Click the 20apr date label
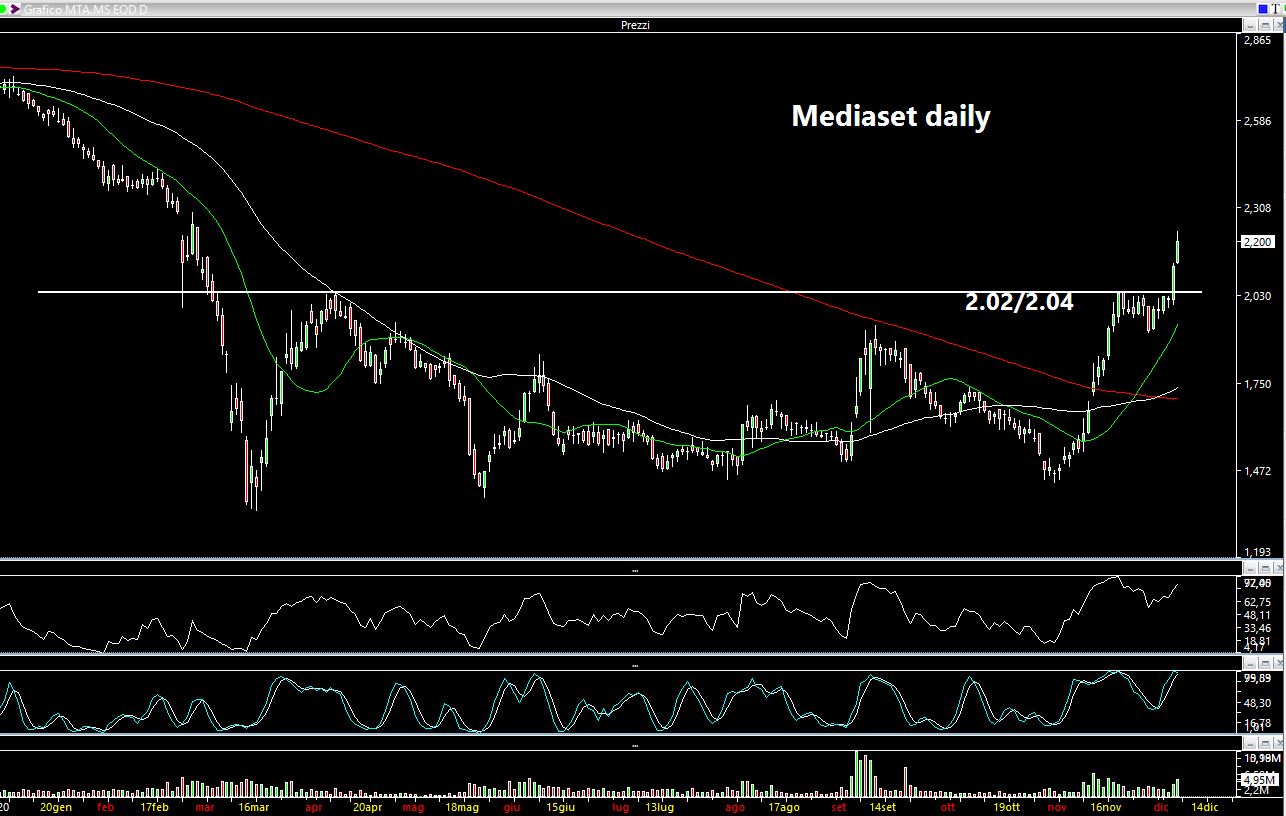The width and height of the screenshot is (1286, 816). pyautogui.click(x=367, y=807)
